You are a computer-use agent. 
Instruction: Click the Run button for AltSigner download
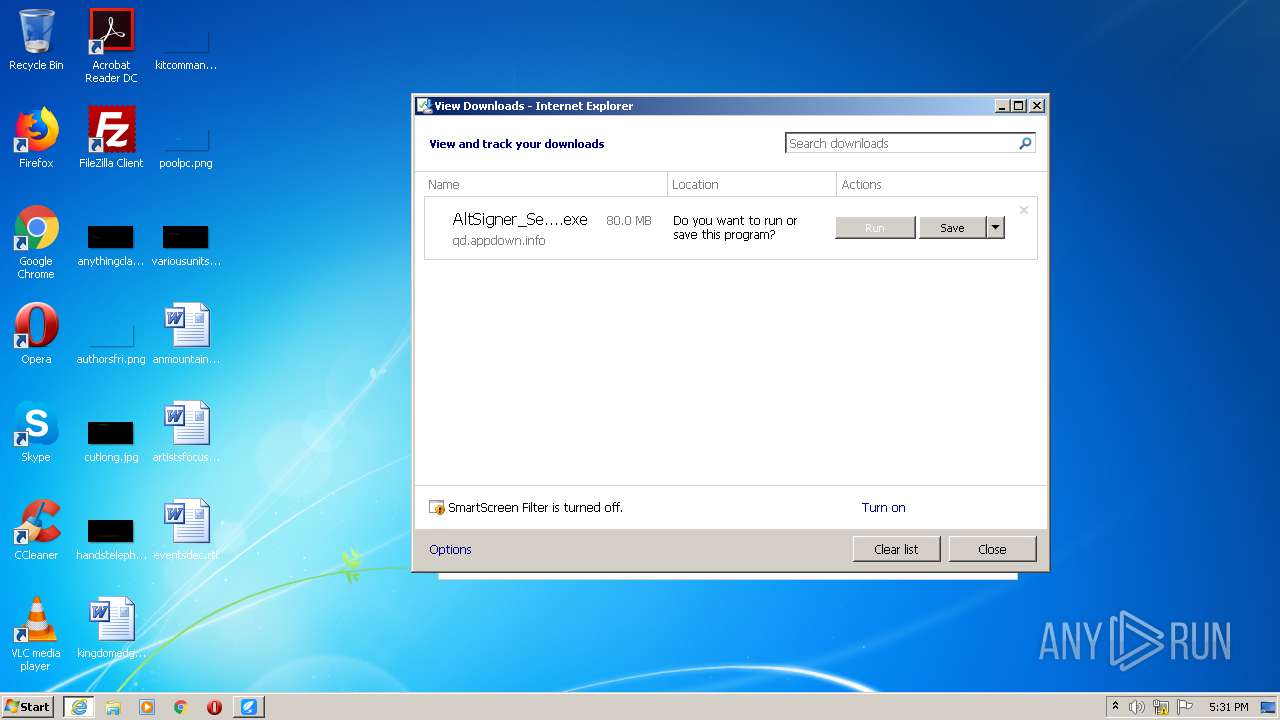tap(875, 228)
